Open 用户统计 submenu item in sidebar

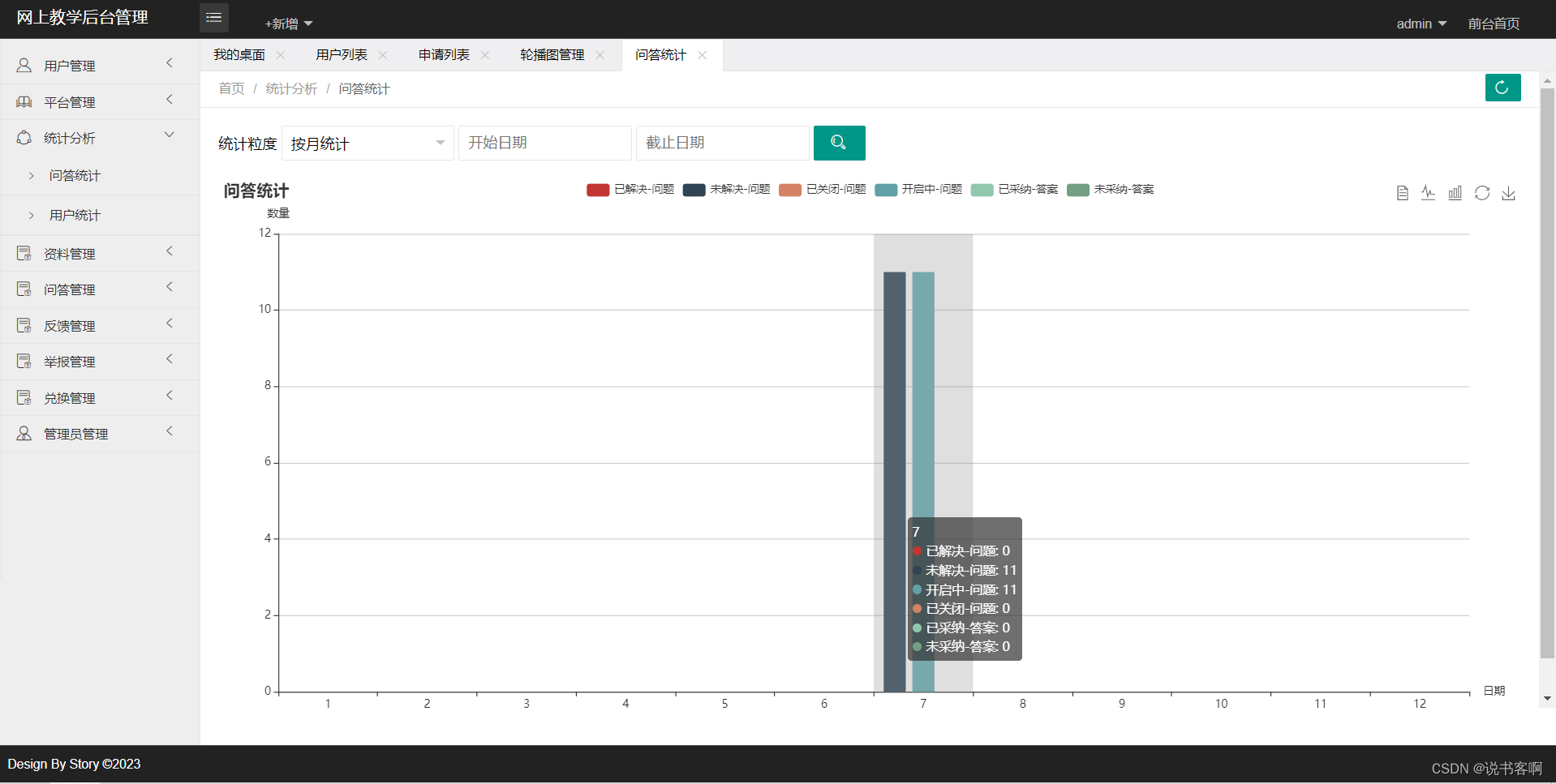(75, 216)
